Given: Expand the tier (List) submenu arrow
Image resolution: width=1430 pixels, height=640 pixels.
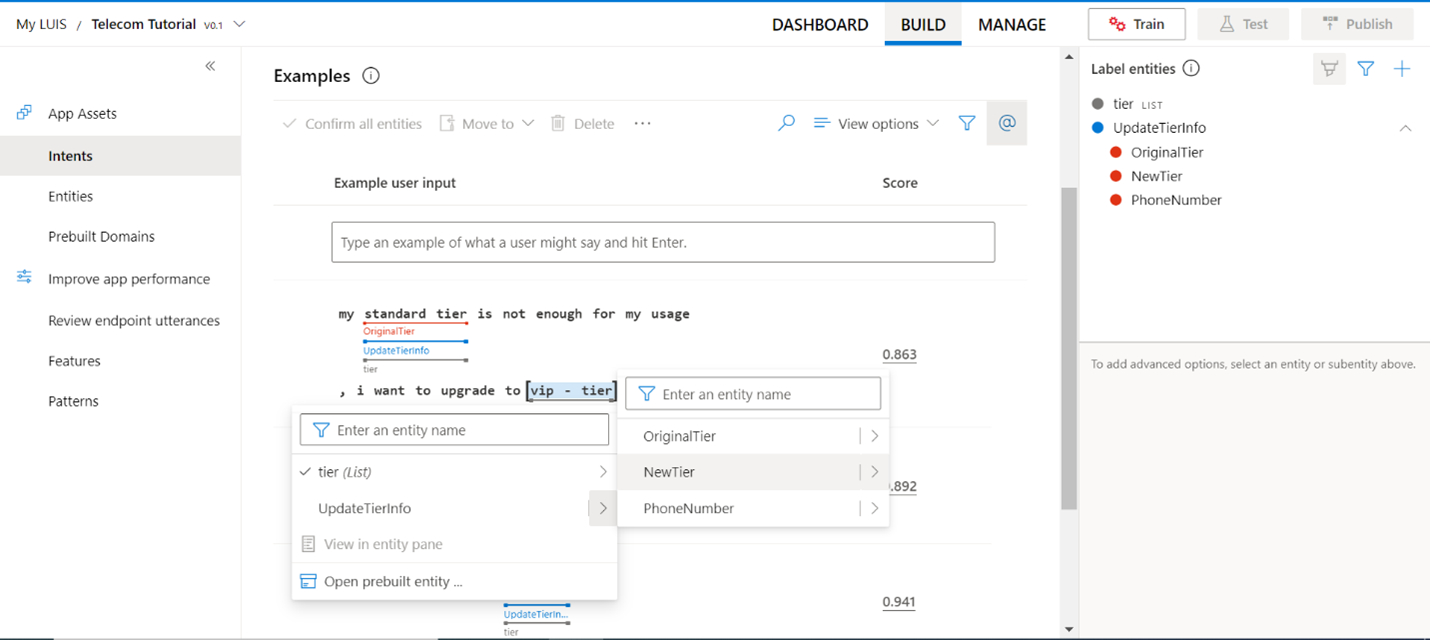Looking at the screenshot, I should point(603,472).
